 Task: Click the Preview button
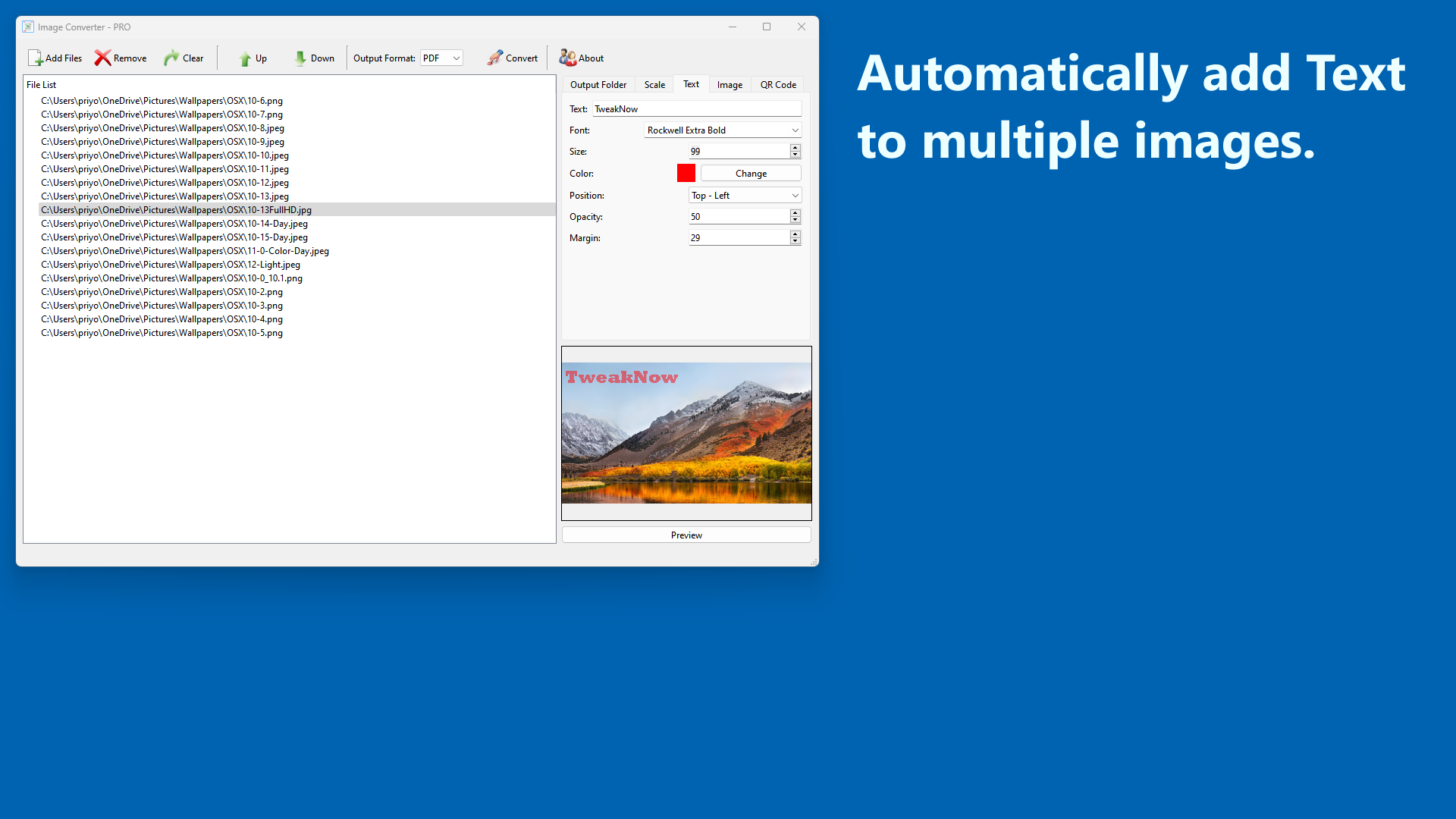[x=686, y=535]
